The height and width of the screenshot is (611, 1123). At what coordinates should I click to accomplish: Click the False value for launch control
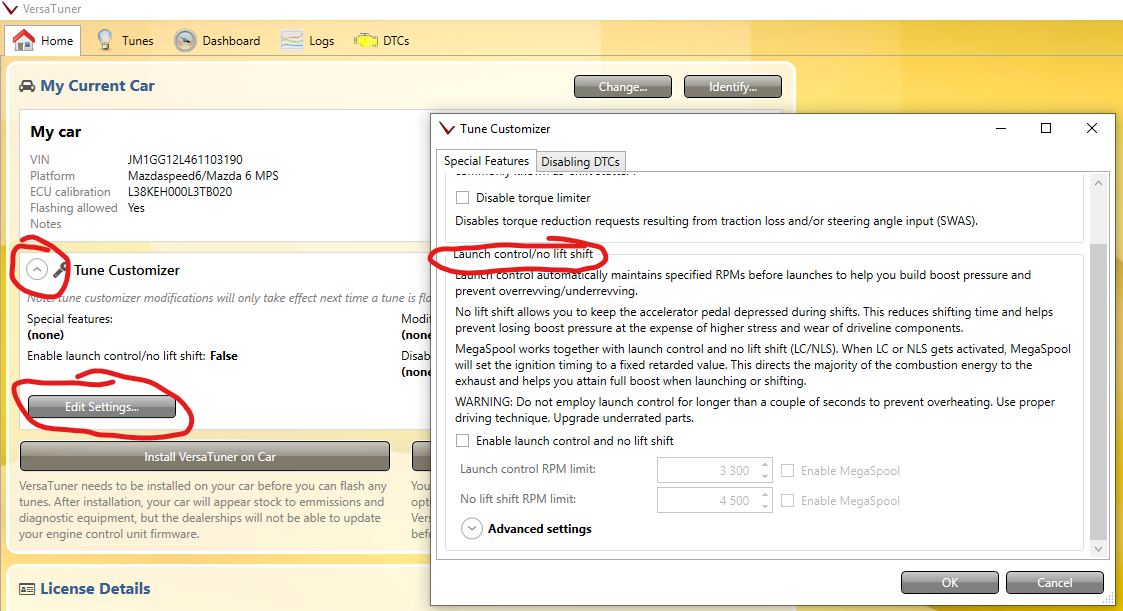coord(223,356)
